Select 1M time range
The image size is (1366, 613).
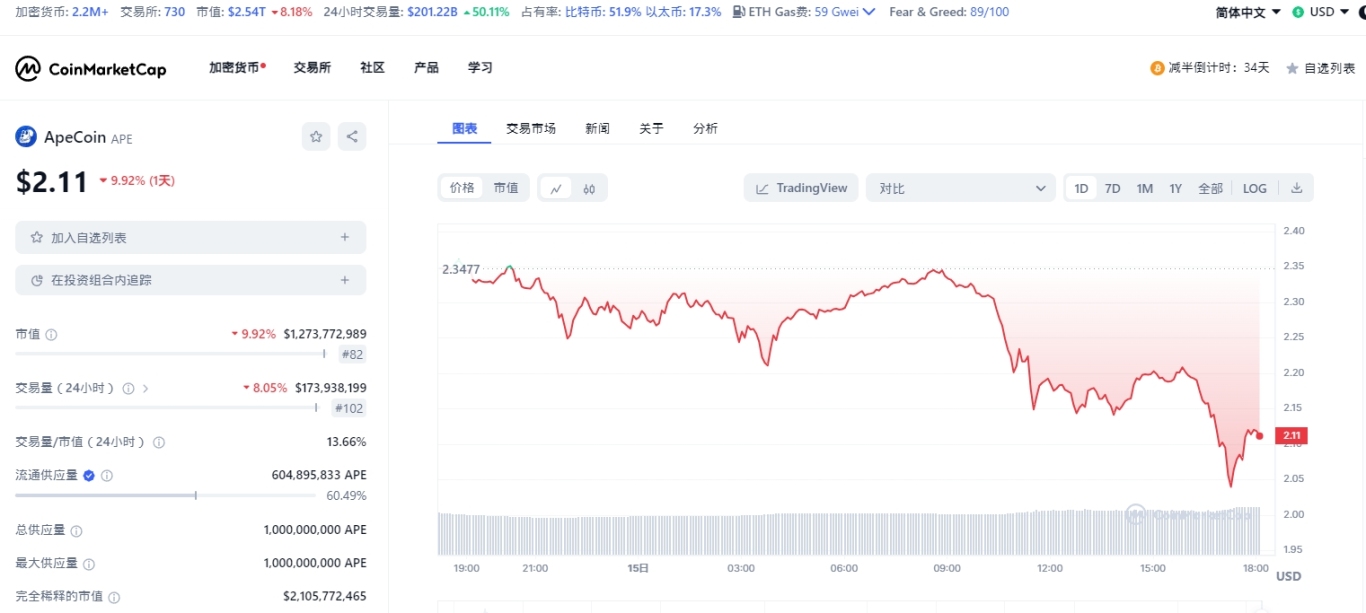click(x=1145, y=188)
